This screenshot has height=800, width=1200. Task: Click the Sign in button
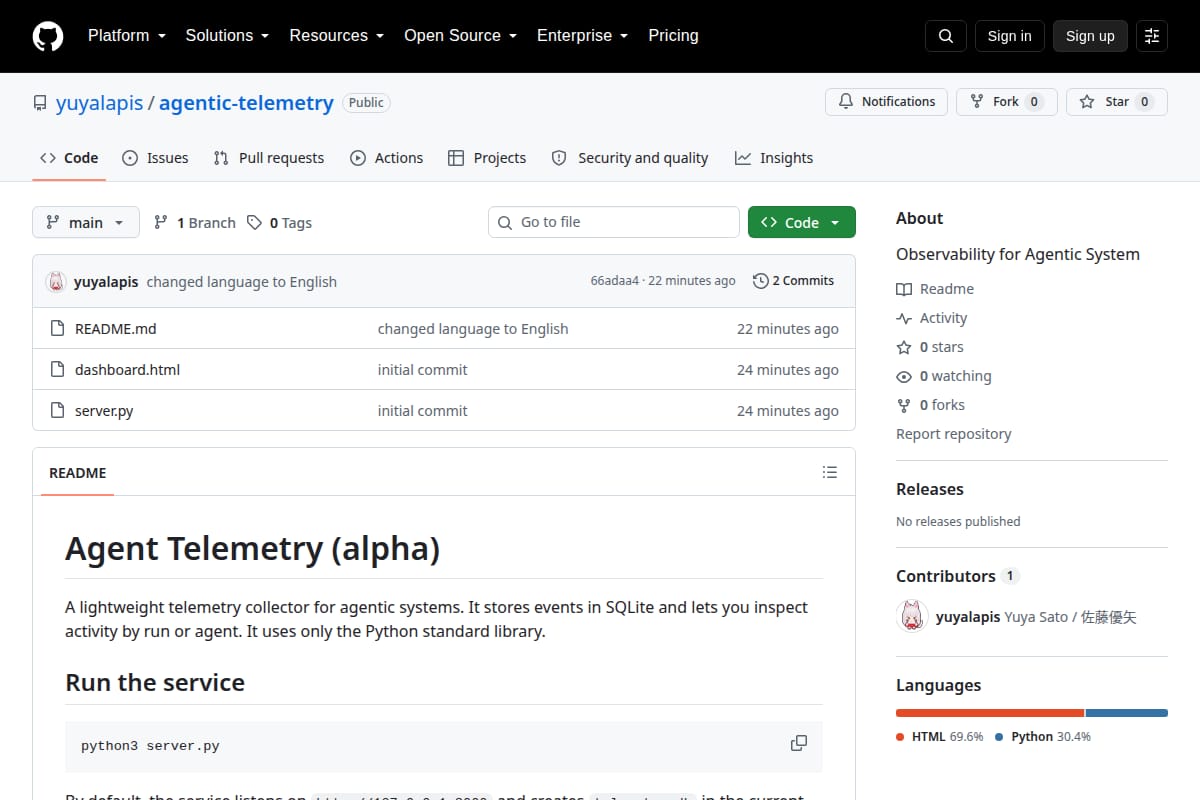coord(1009,36)
